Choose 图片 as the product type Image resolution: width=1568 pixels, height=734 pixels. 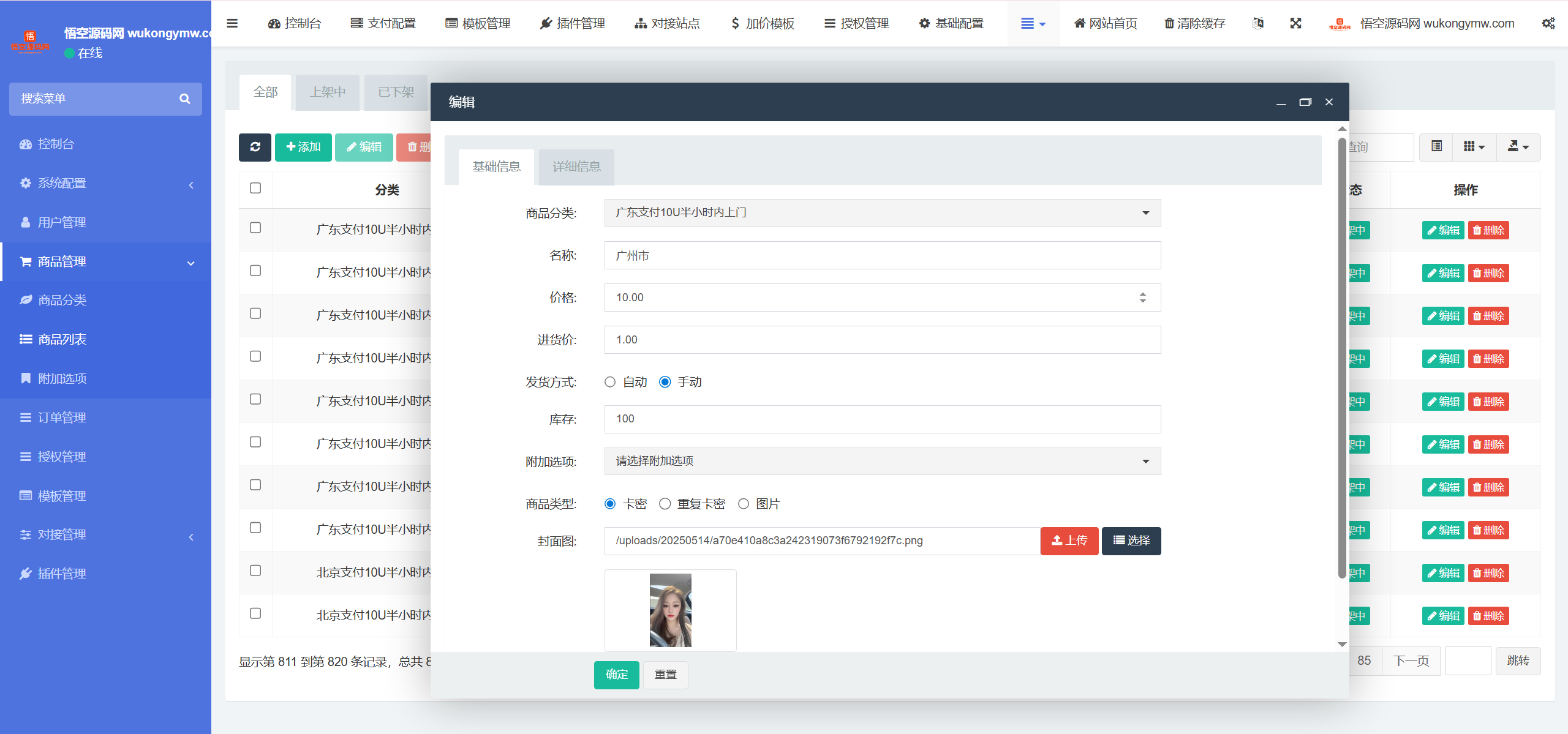[x=744, y=503]
